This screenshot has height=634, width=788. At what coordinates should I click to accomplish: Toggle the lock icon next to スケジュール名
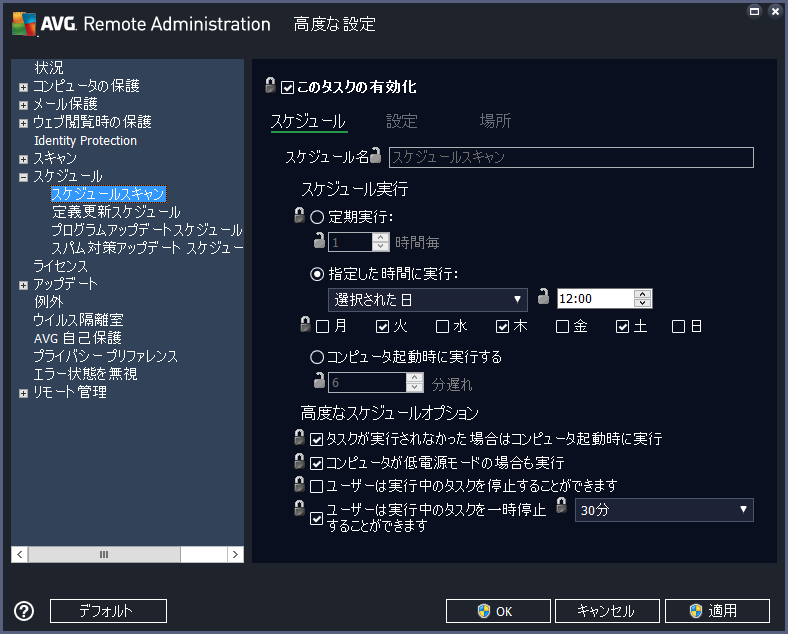[375, 155]
